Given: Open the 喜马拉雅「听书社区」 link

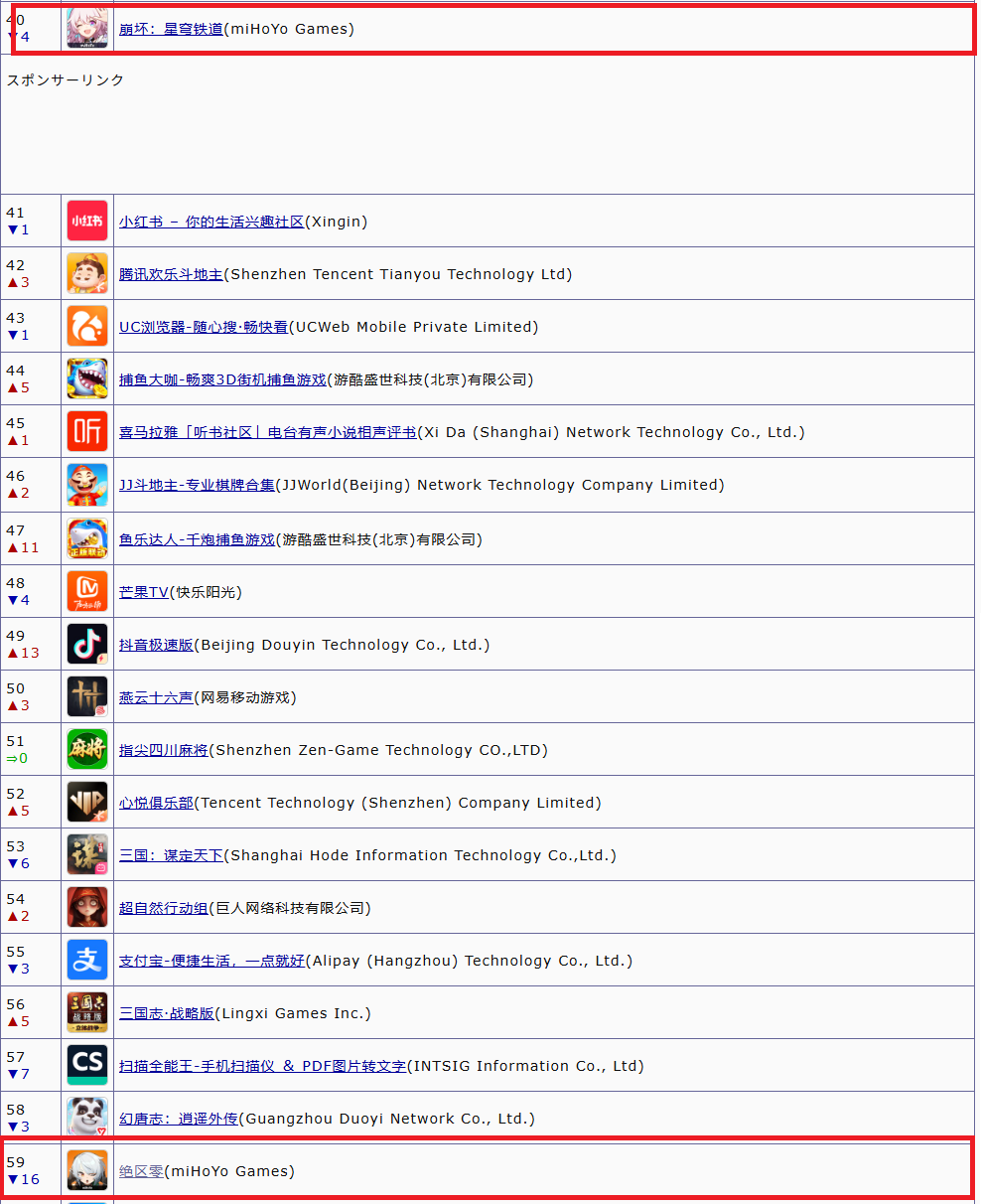Looking at the screenshot, I should 268,432.
